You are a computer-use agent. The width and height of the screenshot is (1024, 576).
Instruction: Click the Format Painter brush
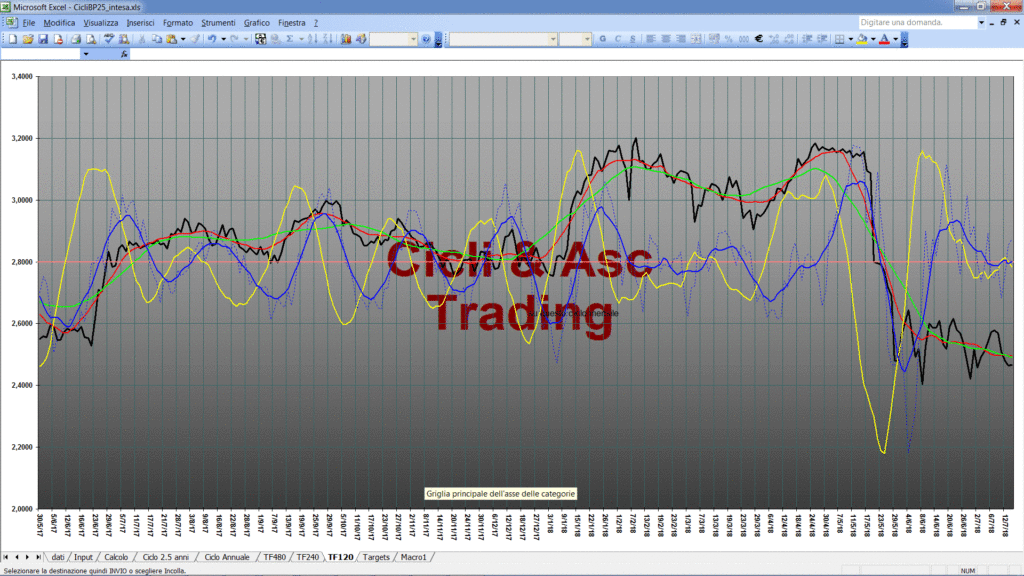click(x=195, y=39)
